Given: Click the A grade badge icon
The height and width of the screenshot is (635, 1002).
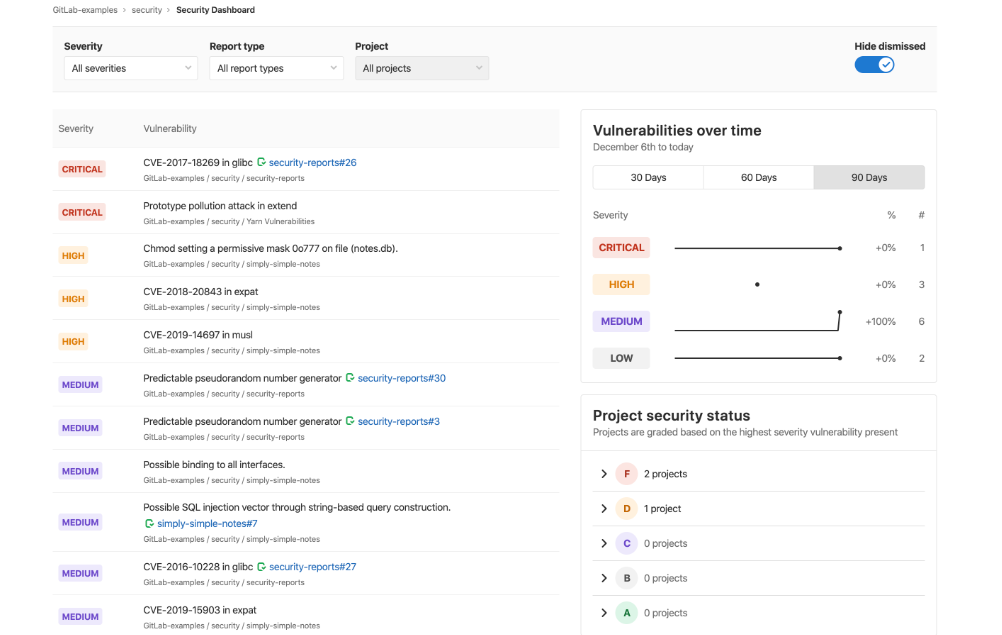Looking at the screenshot, I should [626, 612].
